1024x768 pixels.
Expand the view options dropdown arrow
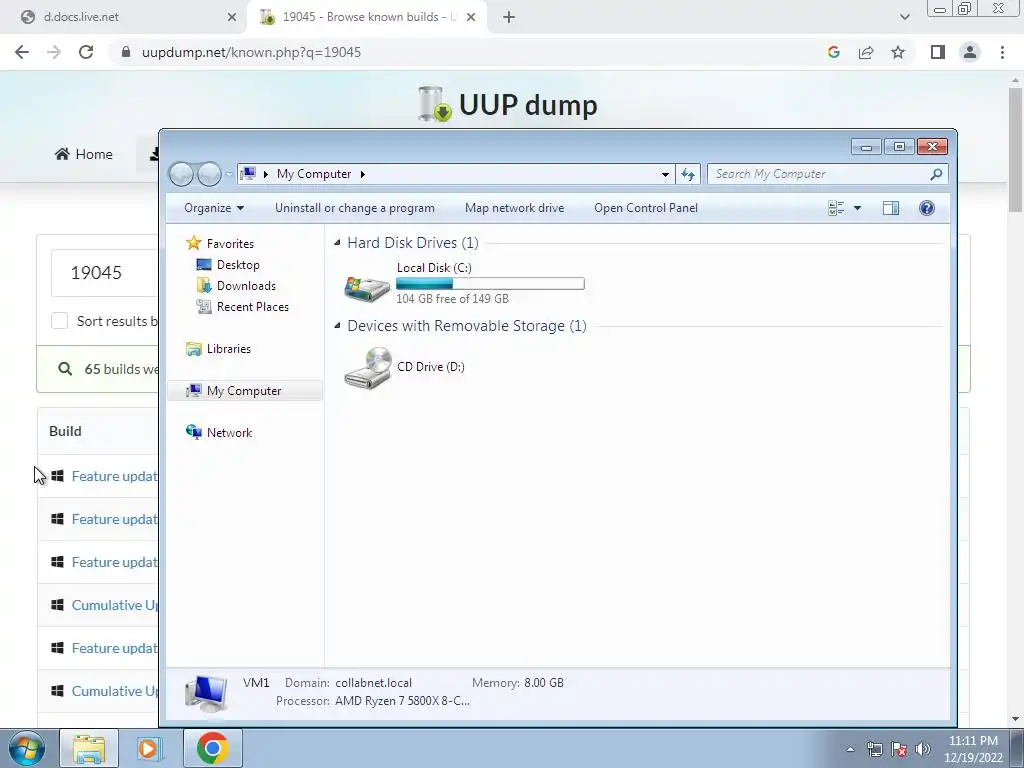(857, 208)
